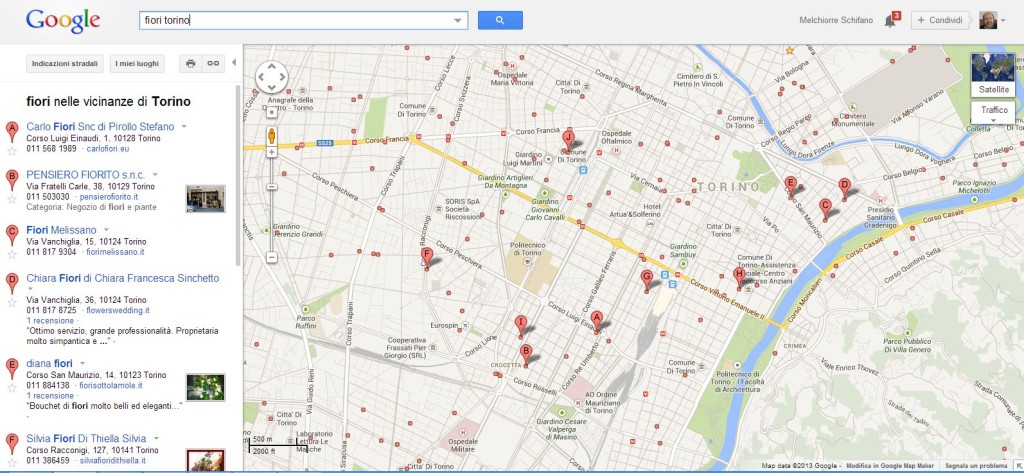
Task: Click the zoom out minus button
Action: (x=271, y=257)
